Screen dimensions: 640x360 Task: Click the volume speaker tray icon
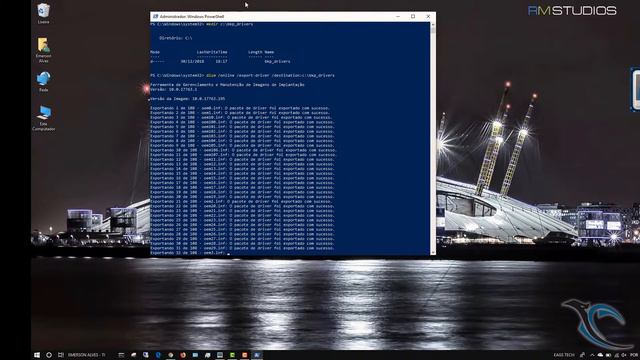624,355
